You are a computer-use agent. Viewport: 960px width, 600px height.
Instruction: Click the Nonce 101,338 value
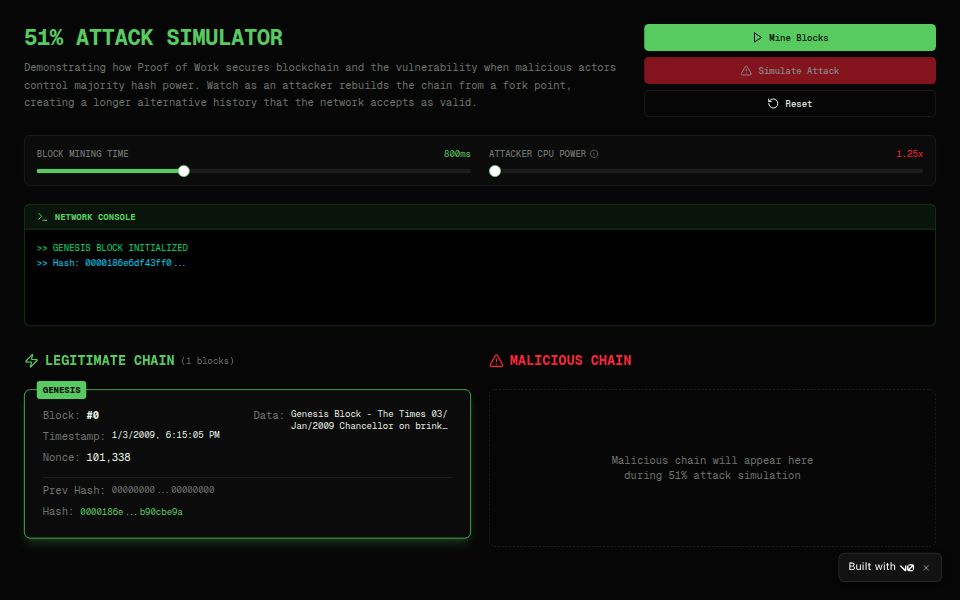coord(108,457)
